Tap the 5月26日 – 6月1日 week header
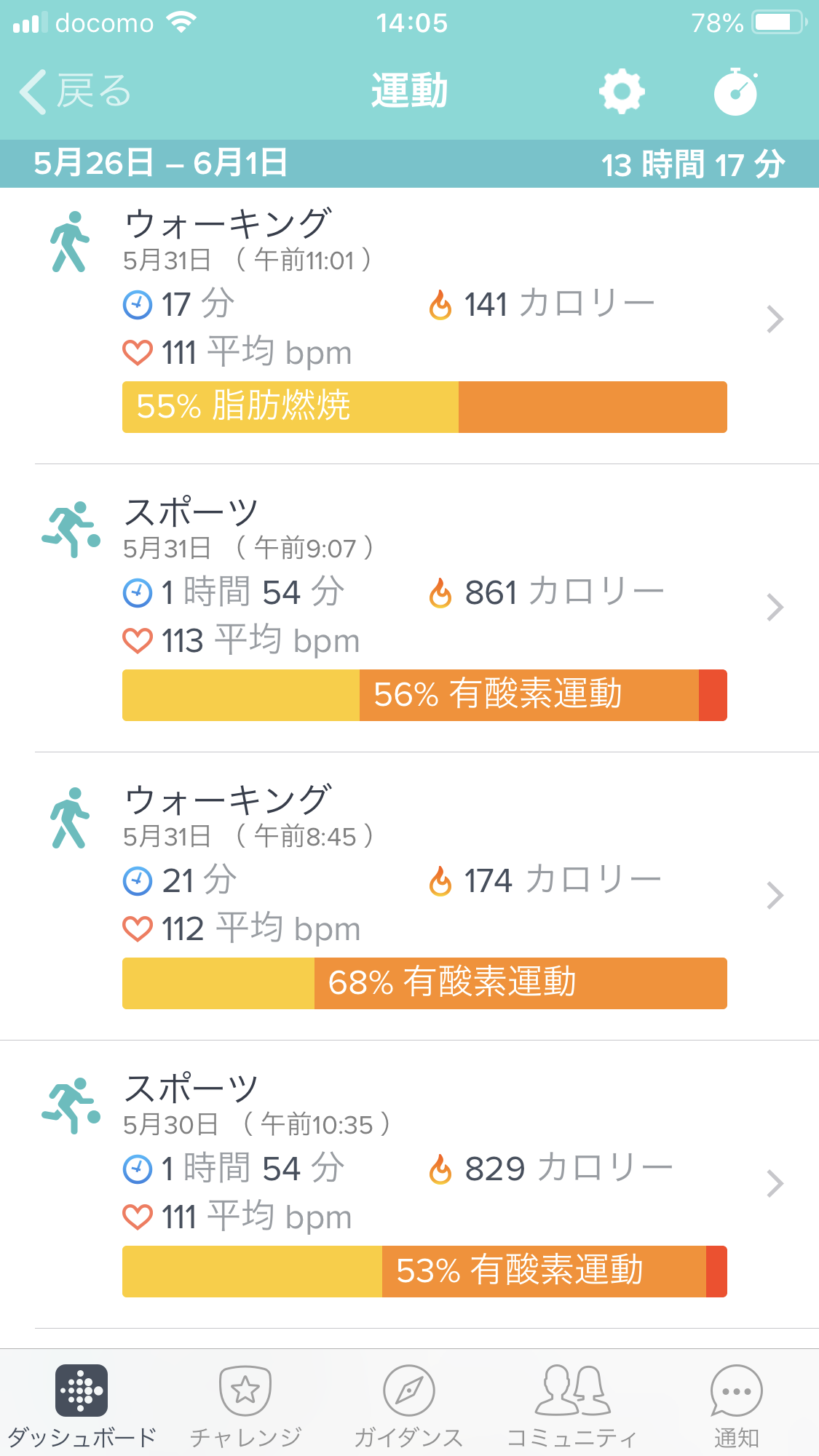The width and height of the screenshot is (819, 1456). click(160, 163)
